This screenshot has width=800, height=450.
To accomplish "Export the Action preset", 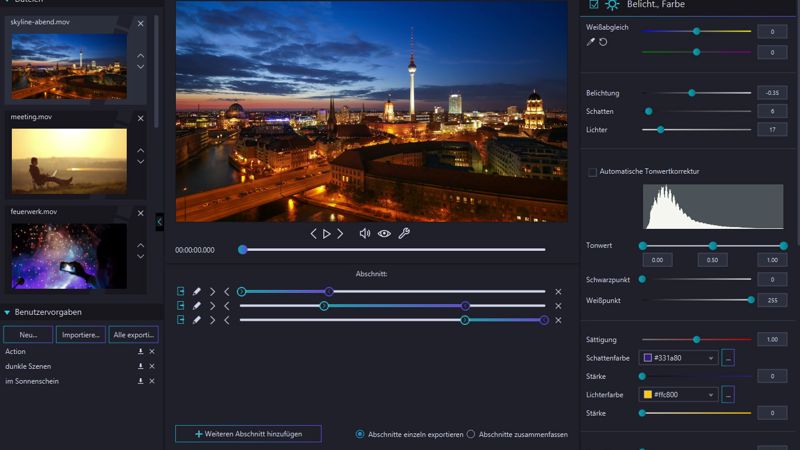I will [140, 352].
